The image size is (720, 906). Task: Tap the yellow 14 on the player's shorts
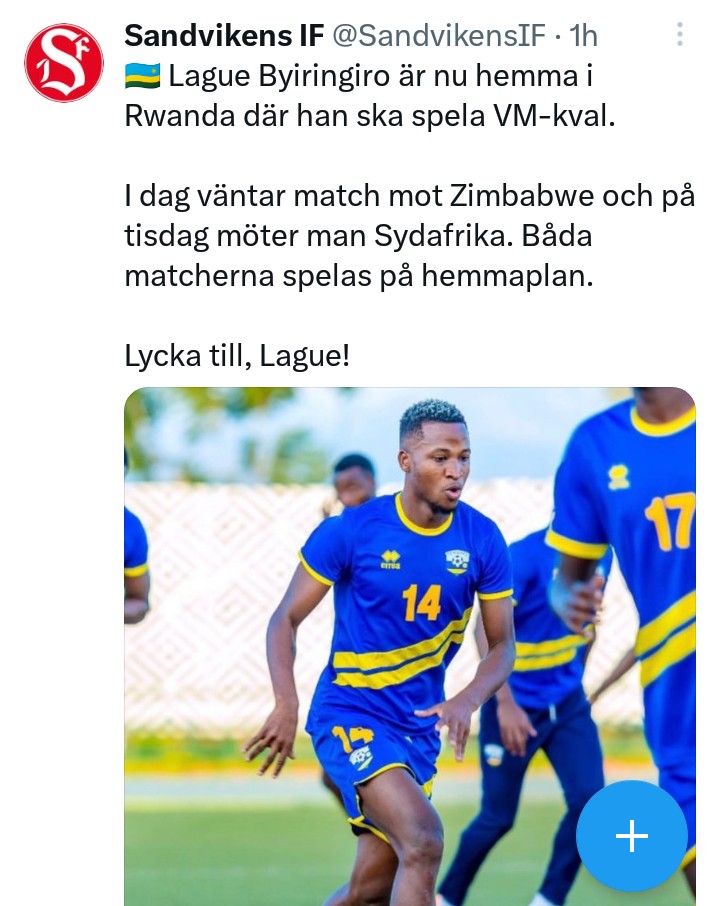click(x=352, y=737)
